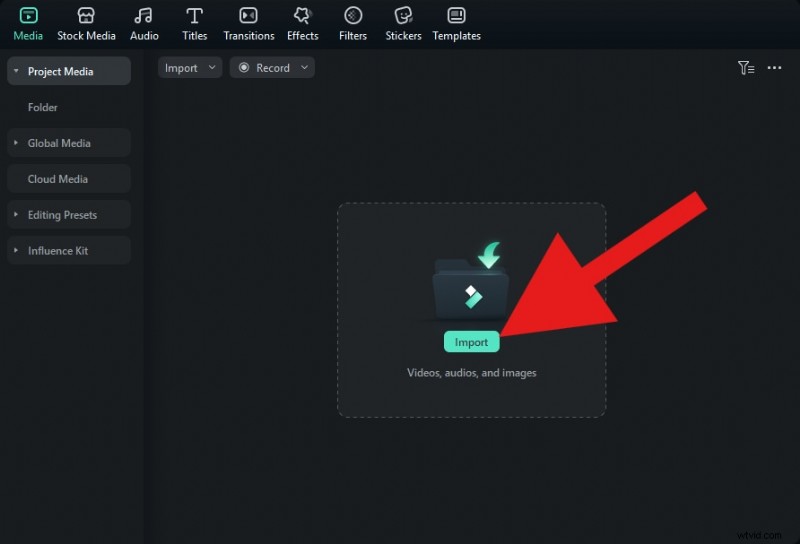800x544 pixels.
Task: Switch to the Transitions tab label
Action: click(249, 36)
